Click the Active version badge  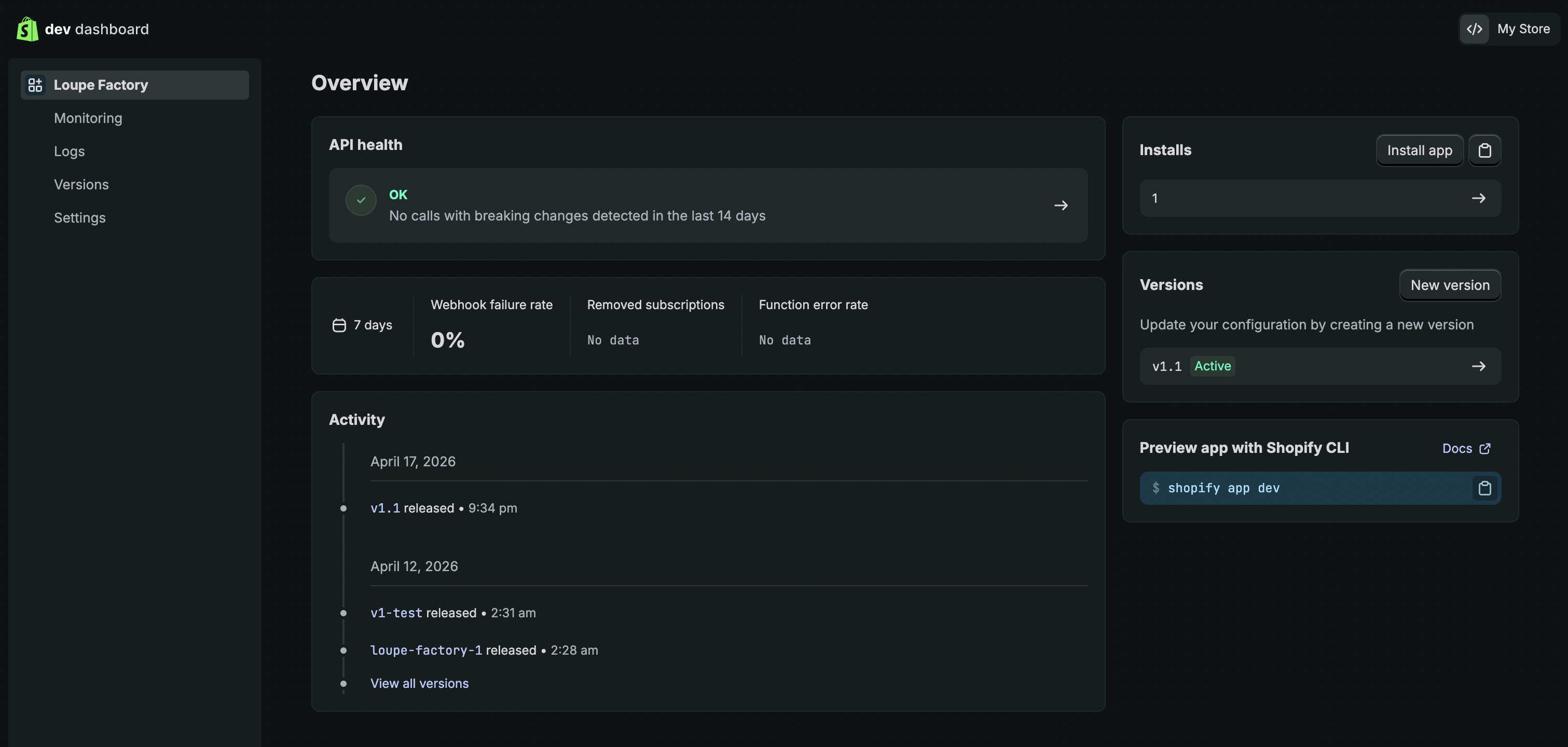1213,367
